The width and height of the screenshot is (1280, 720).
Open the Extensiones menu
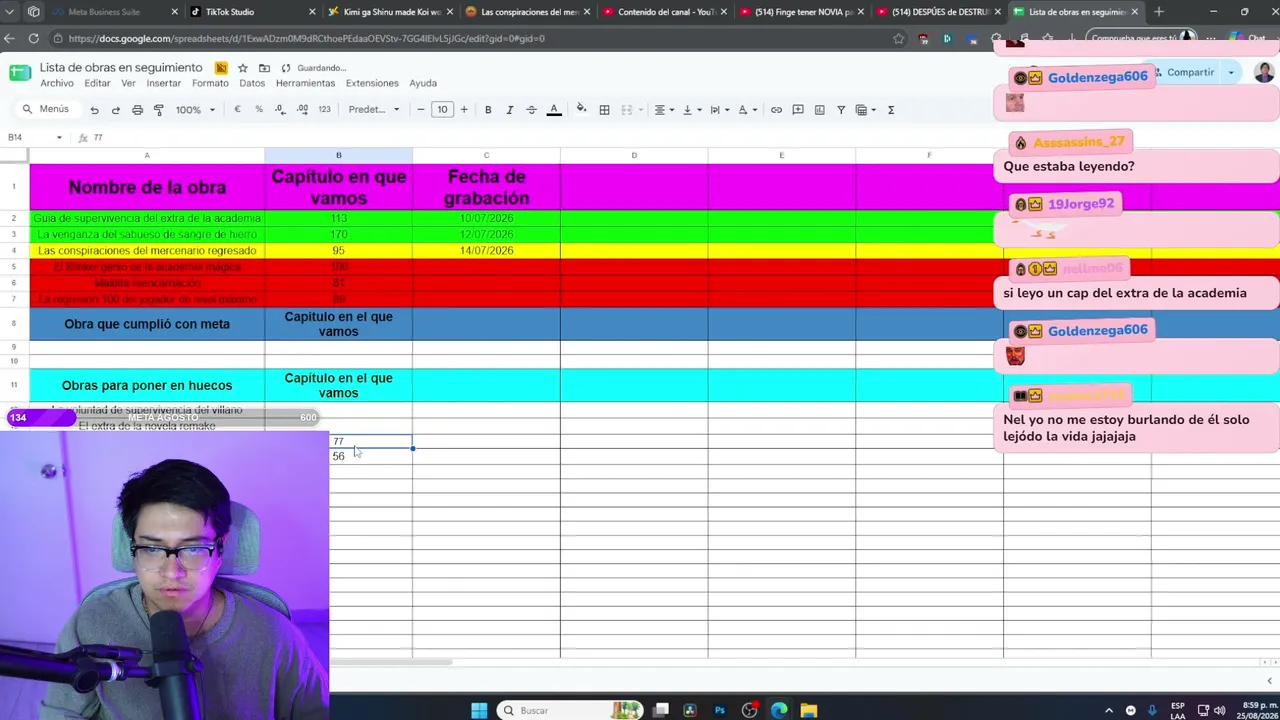coord(372,83)
